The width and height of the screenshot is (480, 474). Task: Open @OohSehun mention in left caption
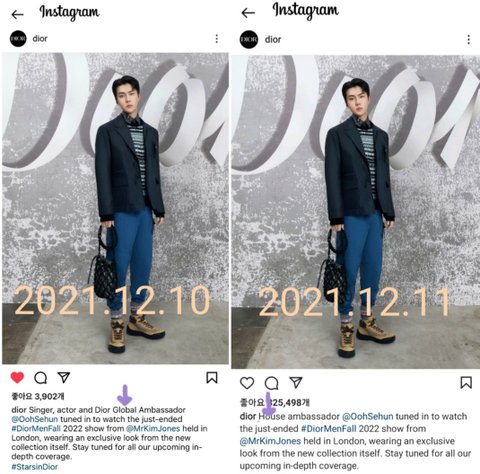pyautogui.click(x=35, y=419)
